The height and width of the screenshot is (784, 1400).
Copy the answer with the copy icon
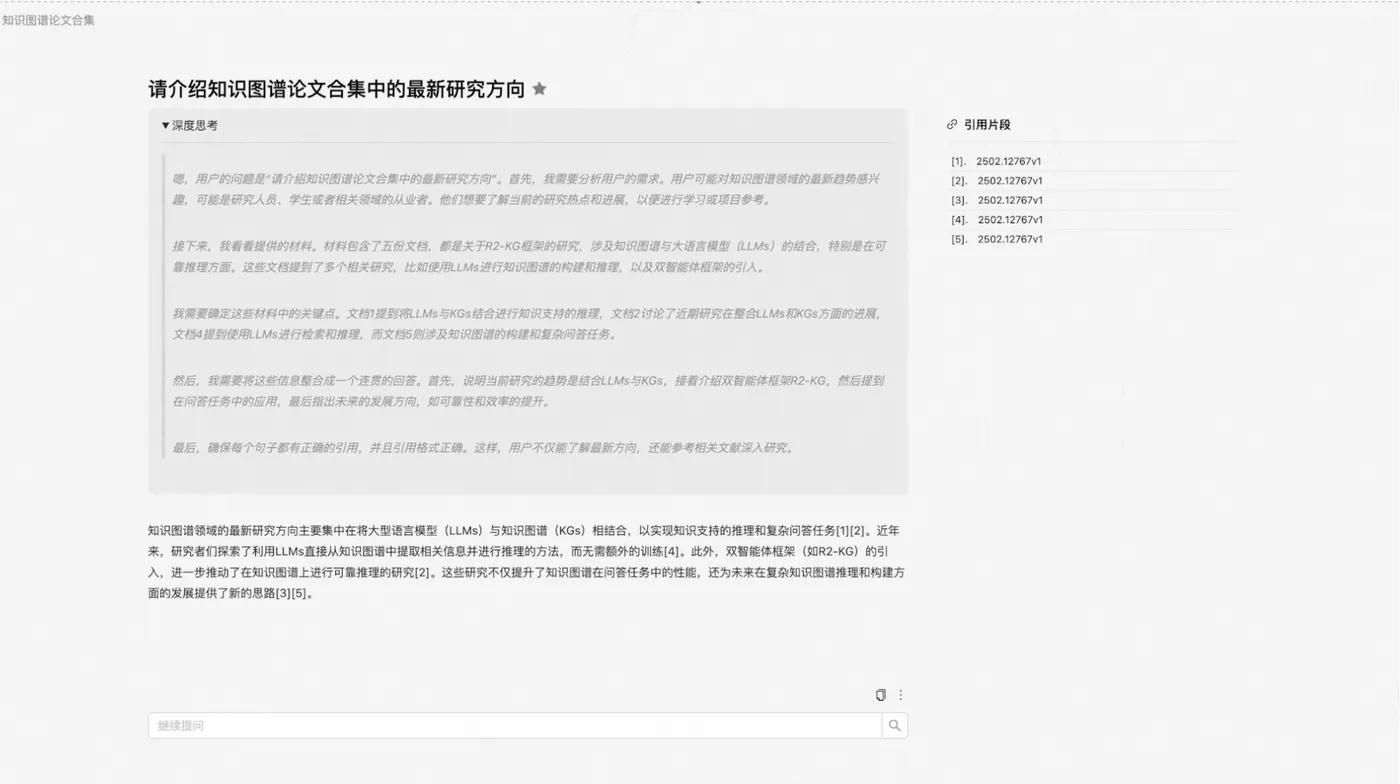[880, 695]
